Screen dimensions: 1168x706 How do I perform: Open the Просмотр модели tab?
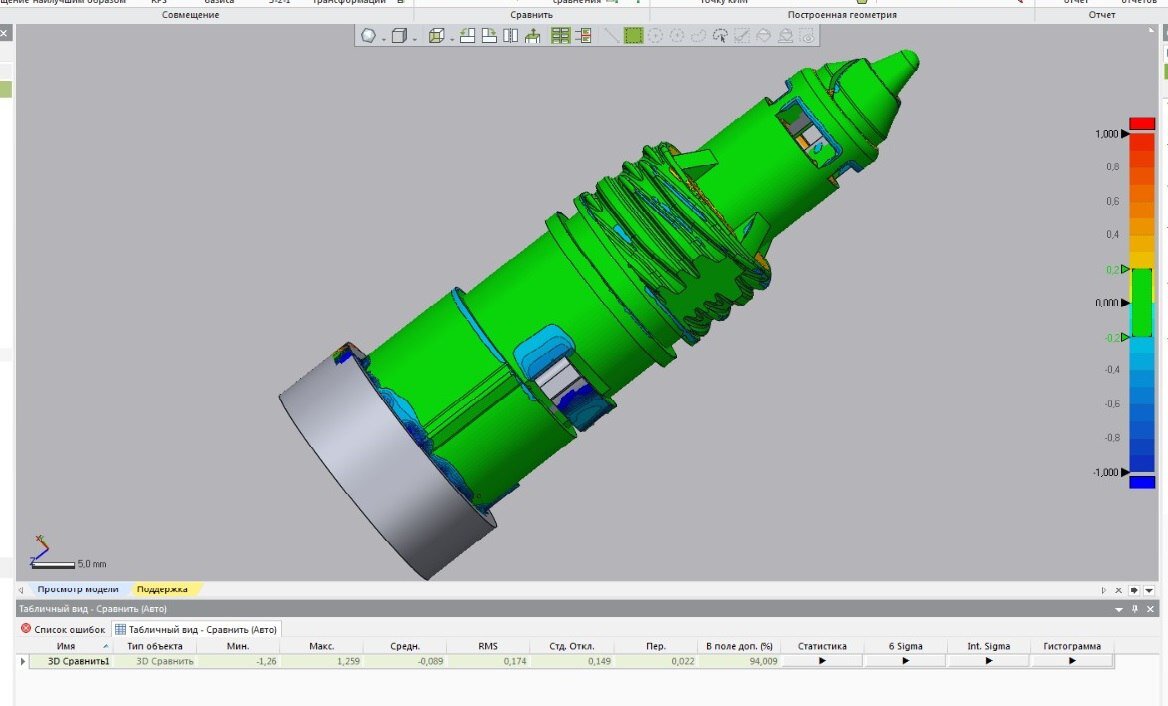pyautogui.click(x=77, y=589)
